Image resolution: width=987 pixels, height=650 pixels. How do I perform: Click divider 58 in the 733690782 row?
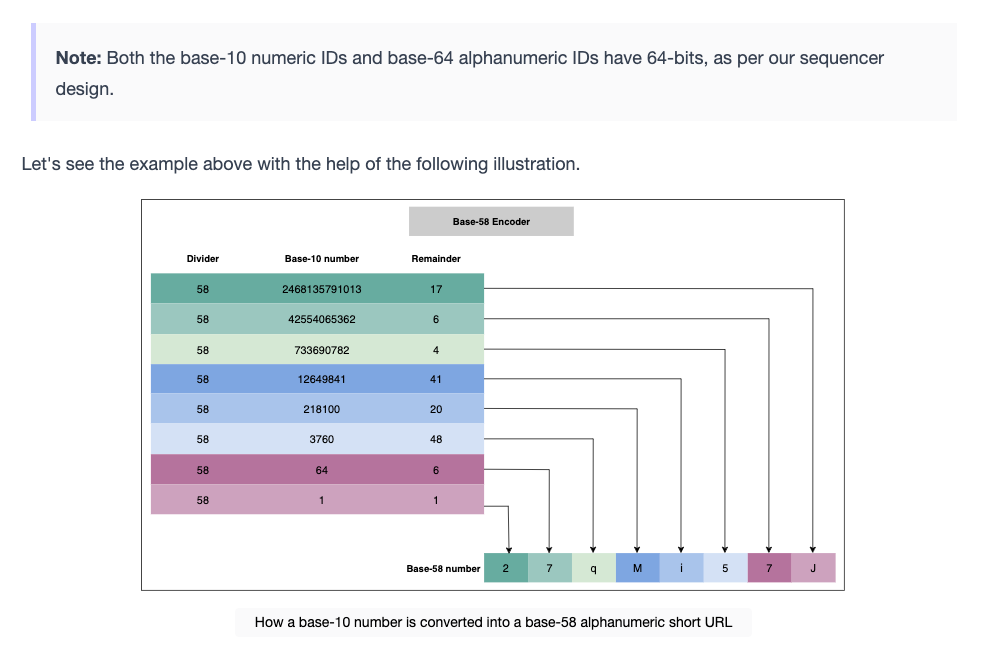point(203,350)
